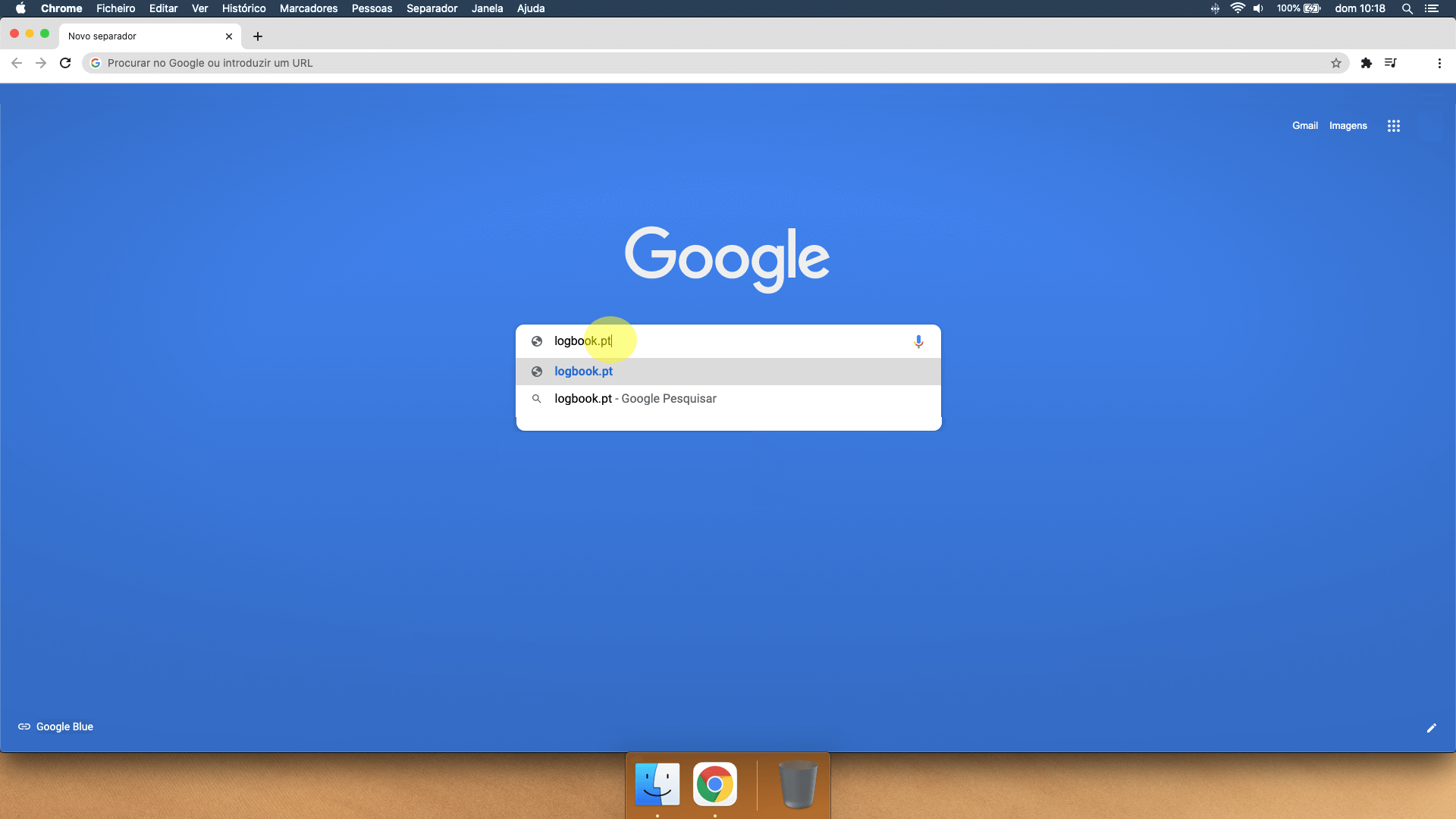Open the Wi-Fi status menu
Image resolution: width=1456 pixels, height=819 pixels.
click(1238, 8)
